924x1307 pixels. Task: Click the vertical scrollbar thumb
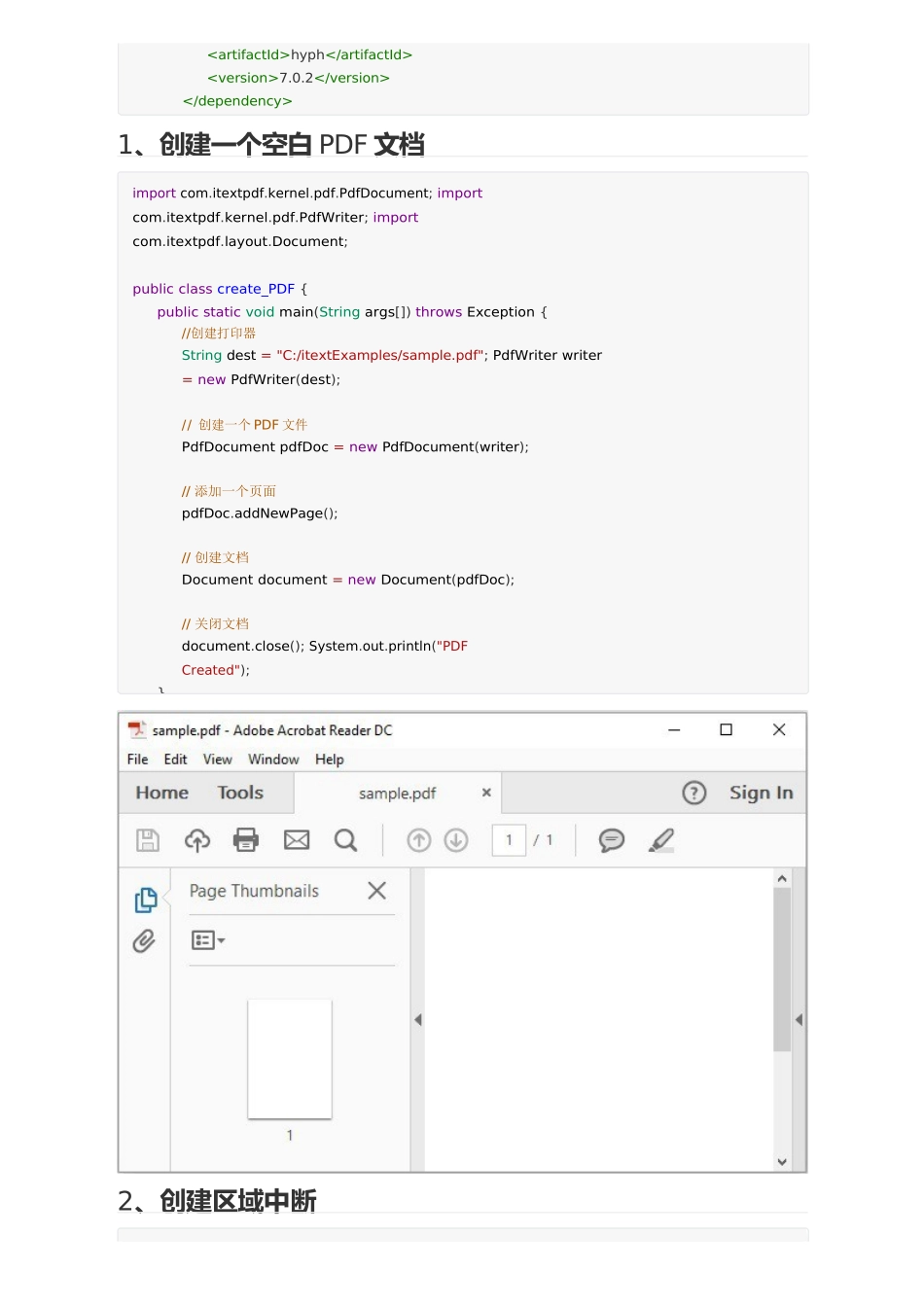coord(782,970)
